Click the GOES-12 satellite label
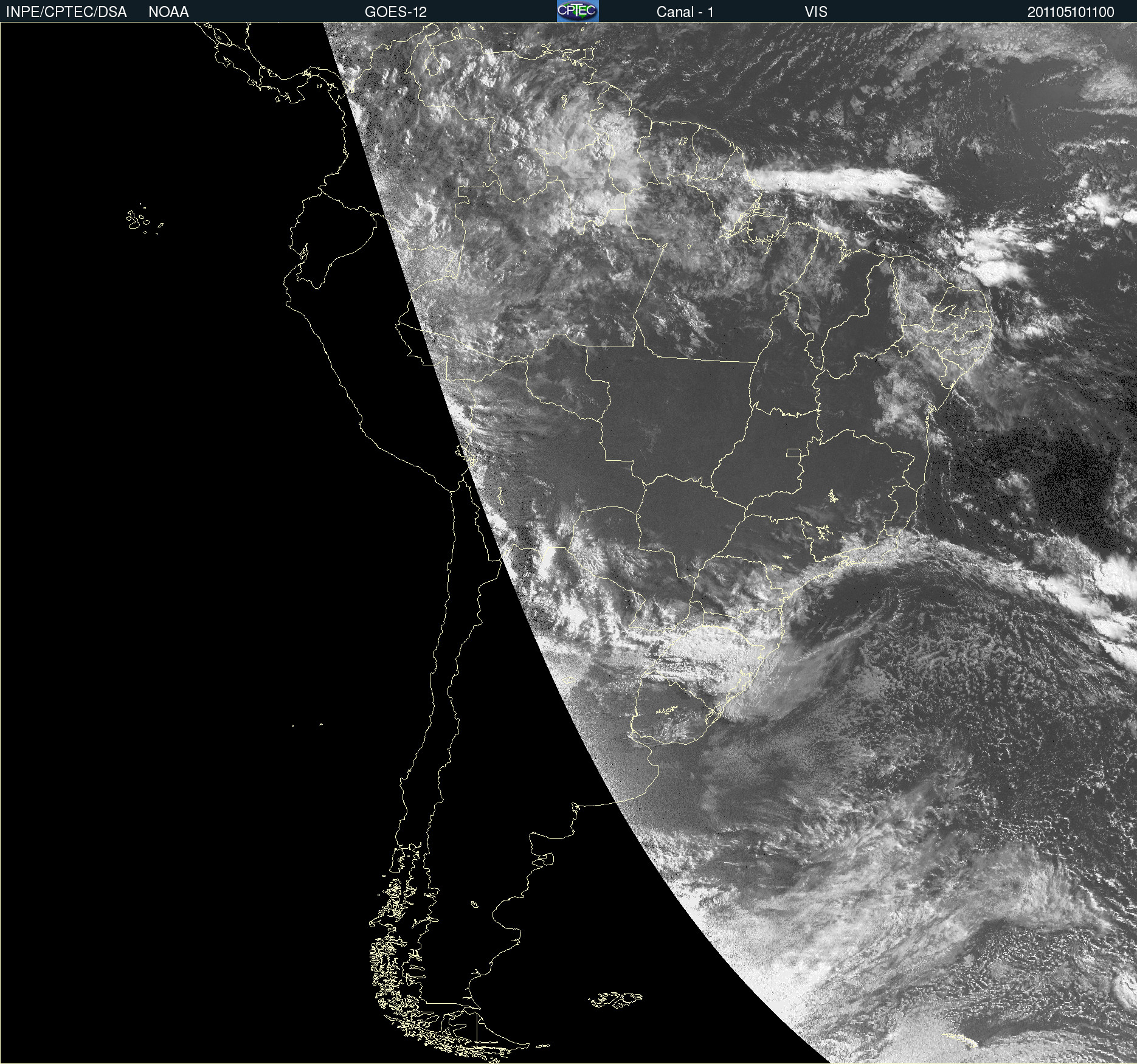This screenshot has width=1137, height=1064. coord(396,12)
